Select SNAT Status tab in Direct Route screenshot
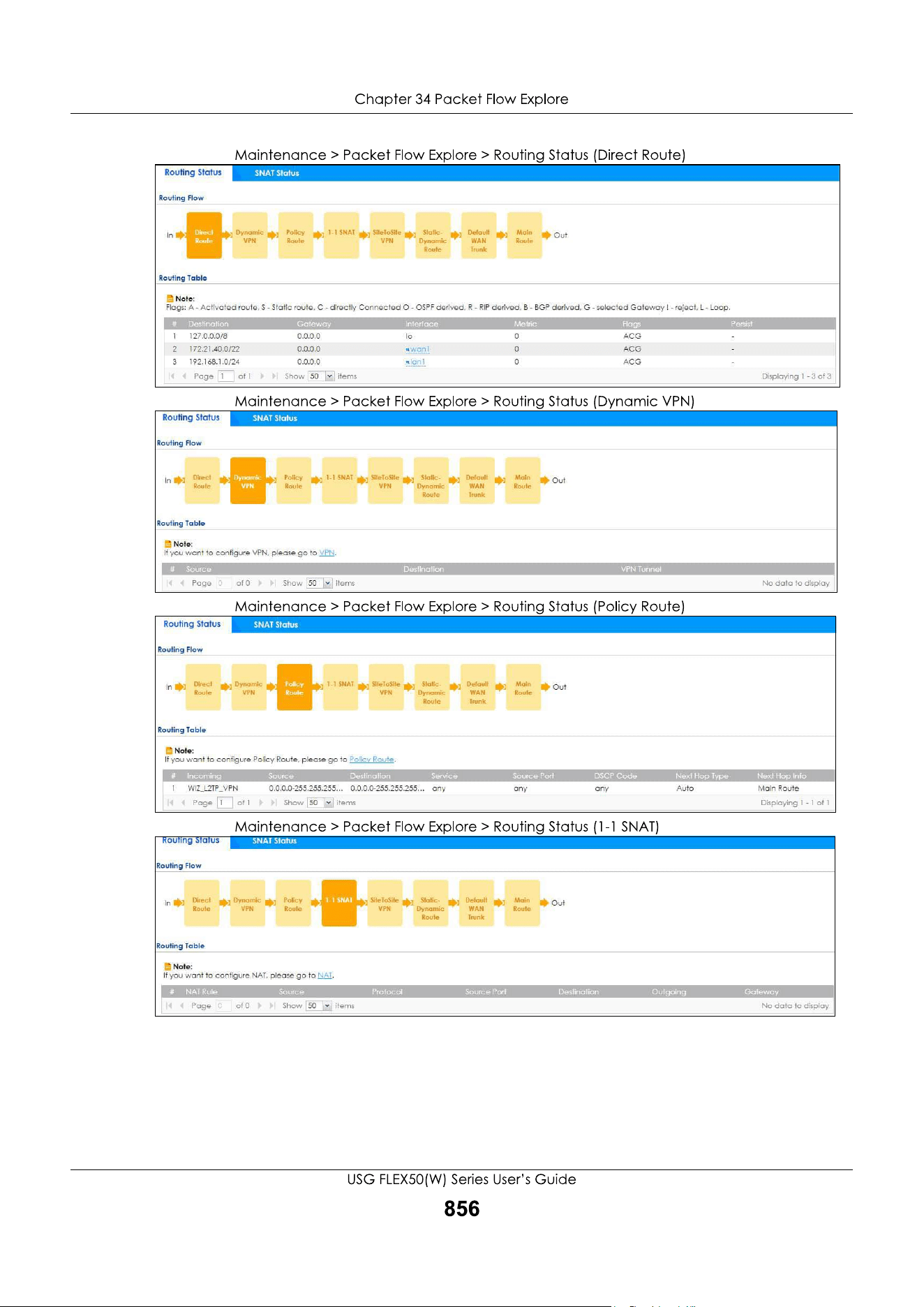Image resolution: width=924 pixels, height=1307 pixels. click(277, 173)
